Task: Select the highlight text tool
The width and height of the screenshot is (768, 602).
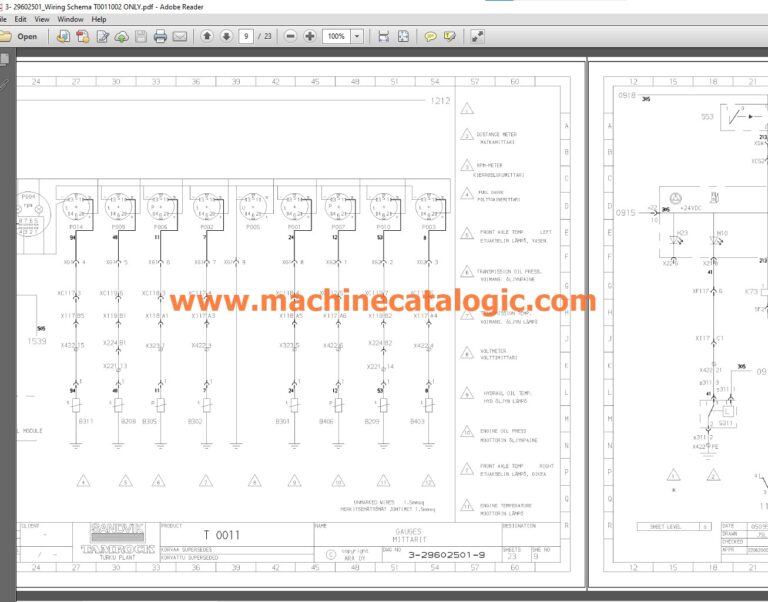Action: point(450,36)
